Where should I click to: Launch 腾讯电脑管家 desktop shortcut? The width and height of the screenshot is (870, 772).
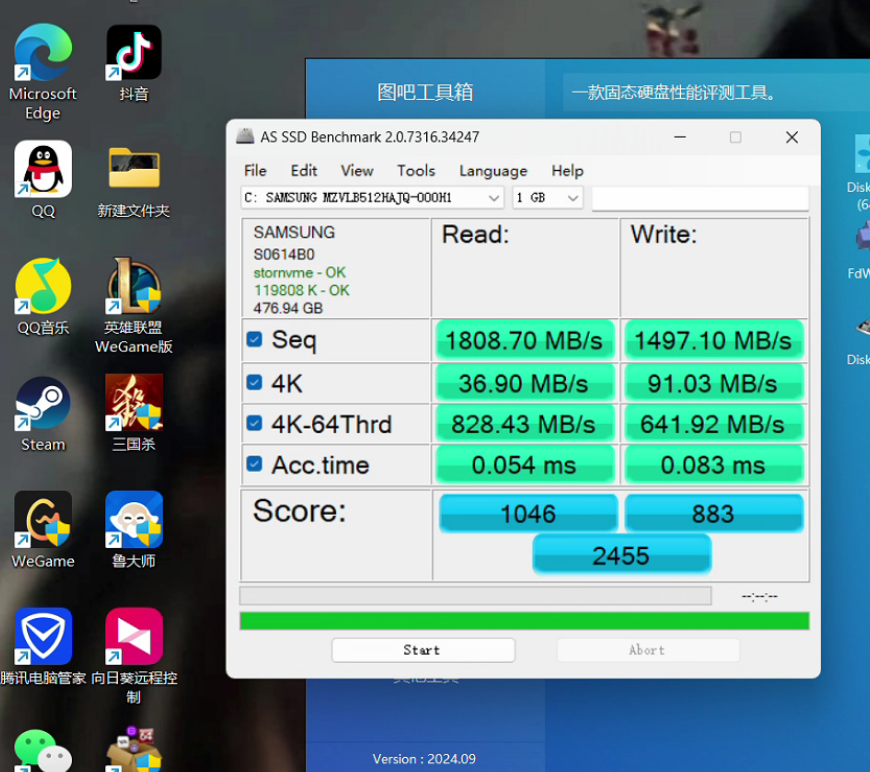[x=43, y=636]
